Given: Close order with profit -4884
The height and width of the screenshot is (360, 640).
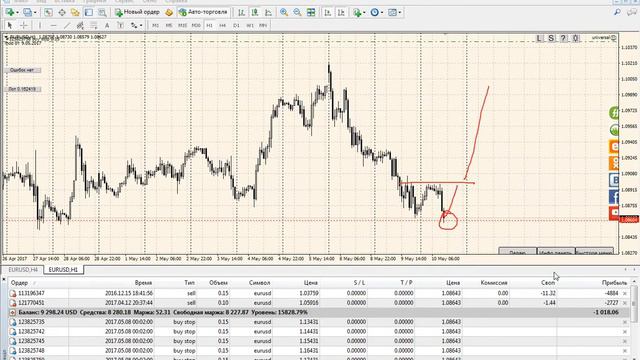Looking at the screenshot, I should coord(625,293).
